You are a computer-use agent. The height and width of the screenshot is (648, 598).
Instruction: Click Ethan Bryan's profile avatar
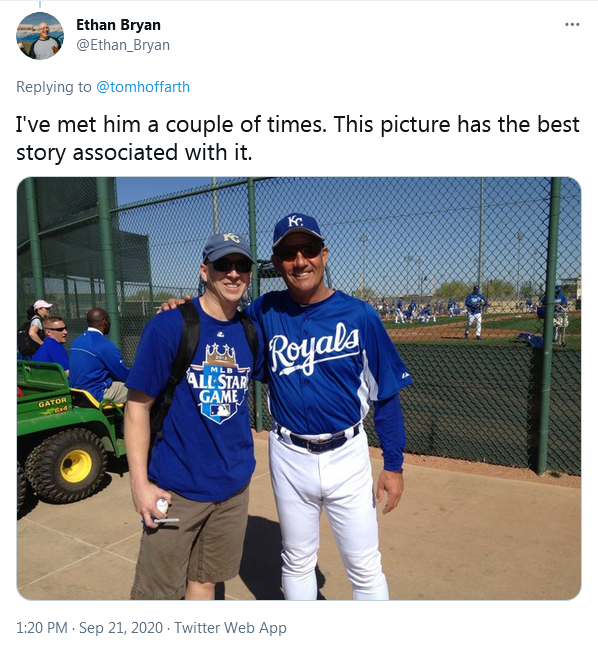tap(40, 36)
